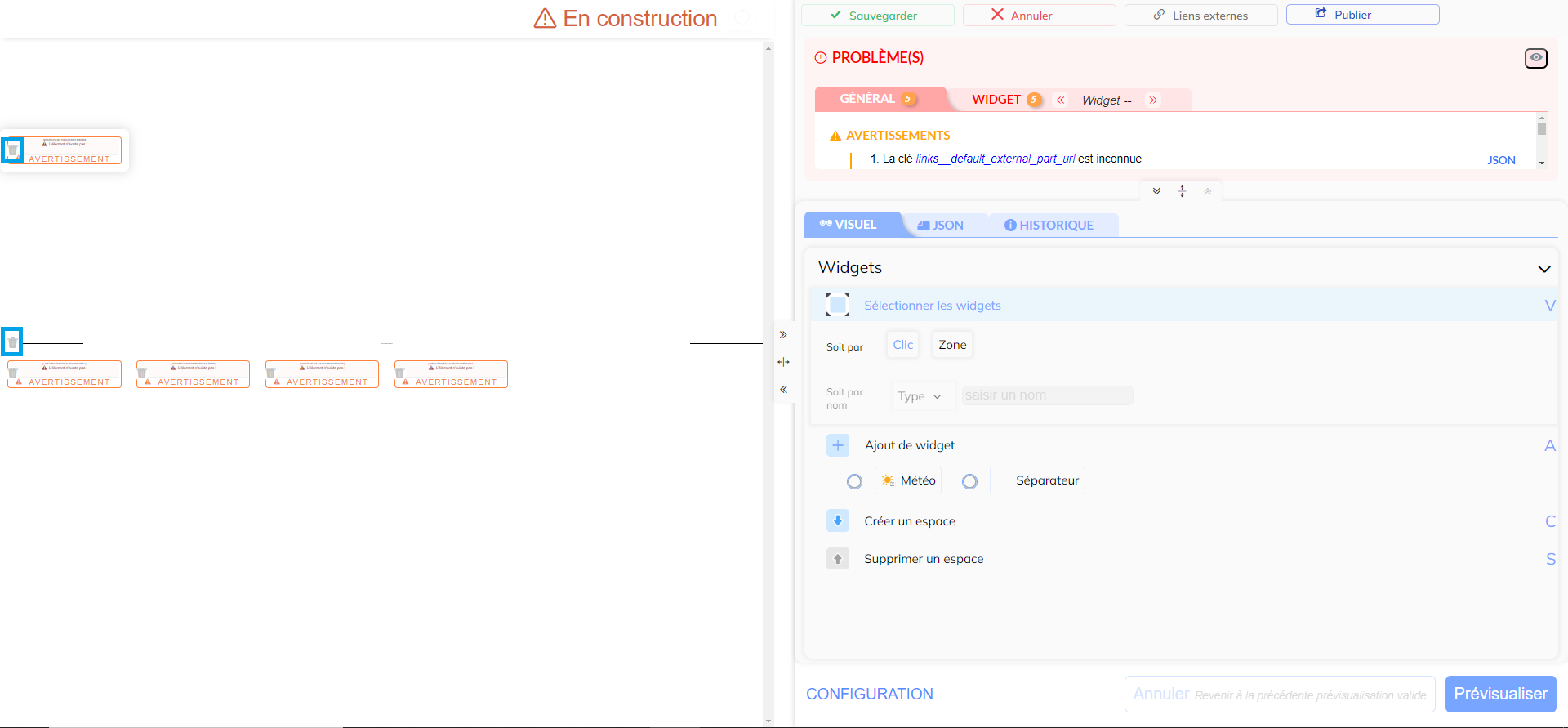
Task: Collapse problems panel with double-down chevron
Action: [1156, 191]
